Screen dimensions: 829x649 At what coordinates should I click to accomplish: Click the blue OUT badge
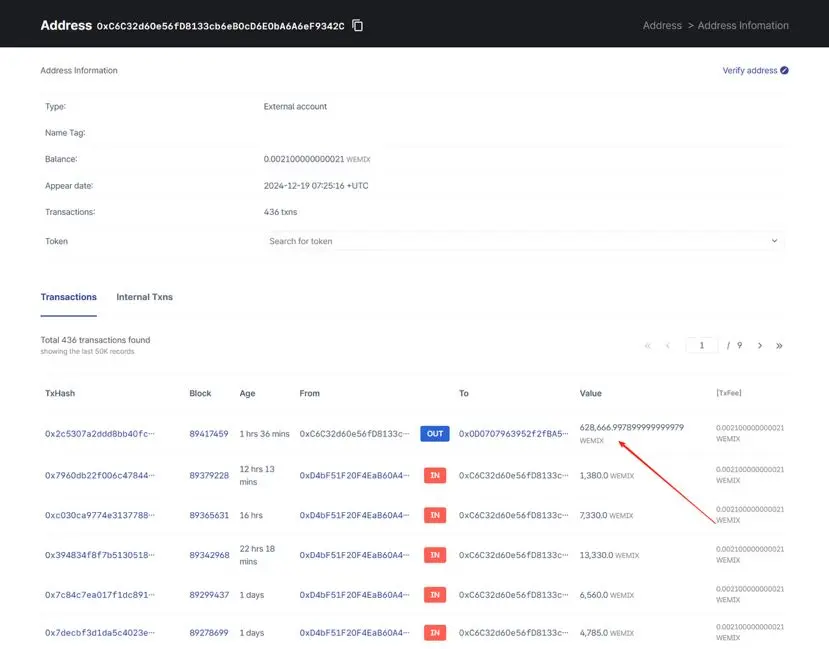(435, 434)
